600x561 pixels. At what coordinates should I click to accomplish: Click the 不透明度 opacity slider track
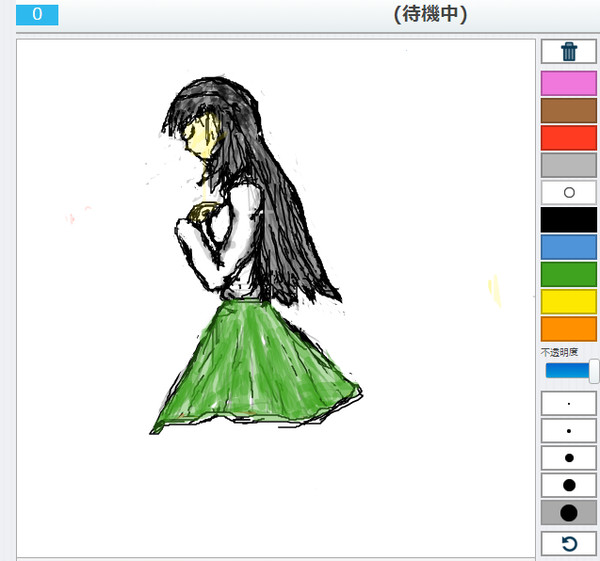[x=570, y=371]
